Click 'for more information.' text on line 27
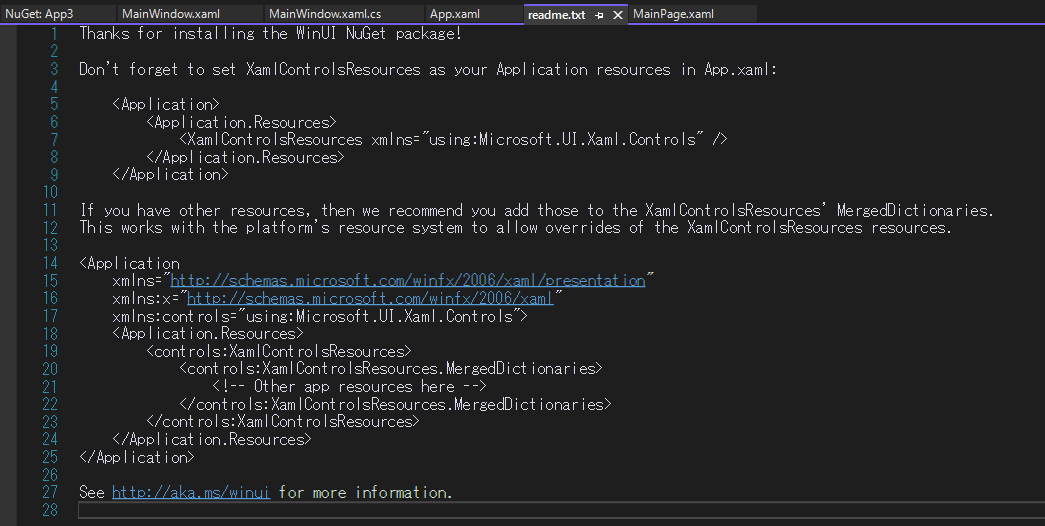 [365, 492]
